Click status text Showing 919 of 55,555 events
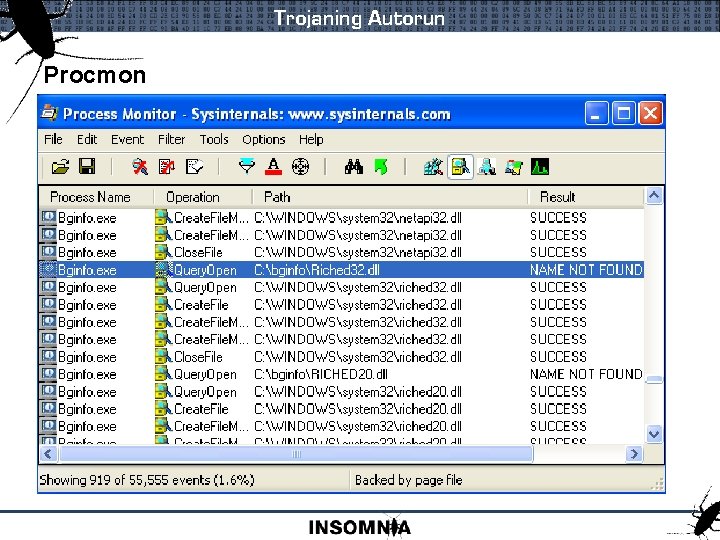The height and width of the screenshot is (540, 720). 146,480
